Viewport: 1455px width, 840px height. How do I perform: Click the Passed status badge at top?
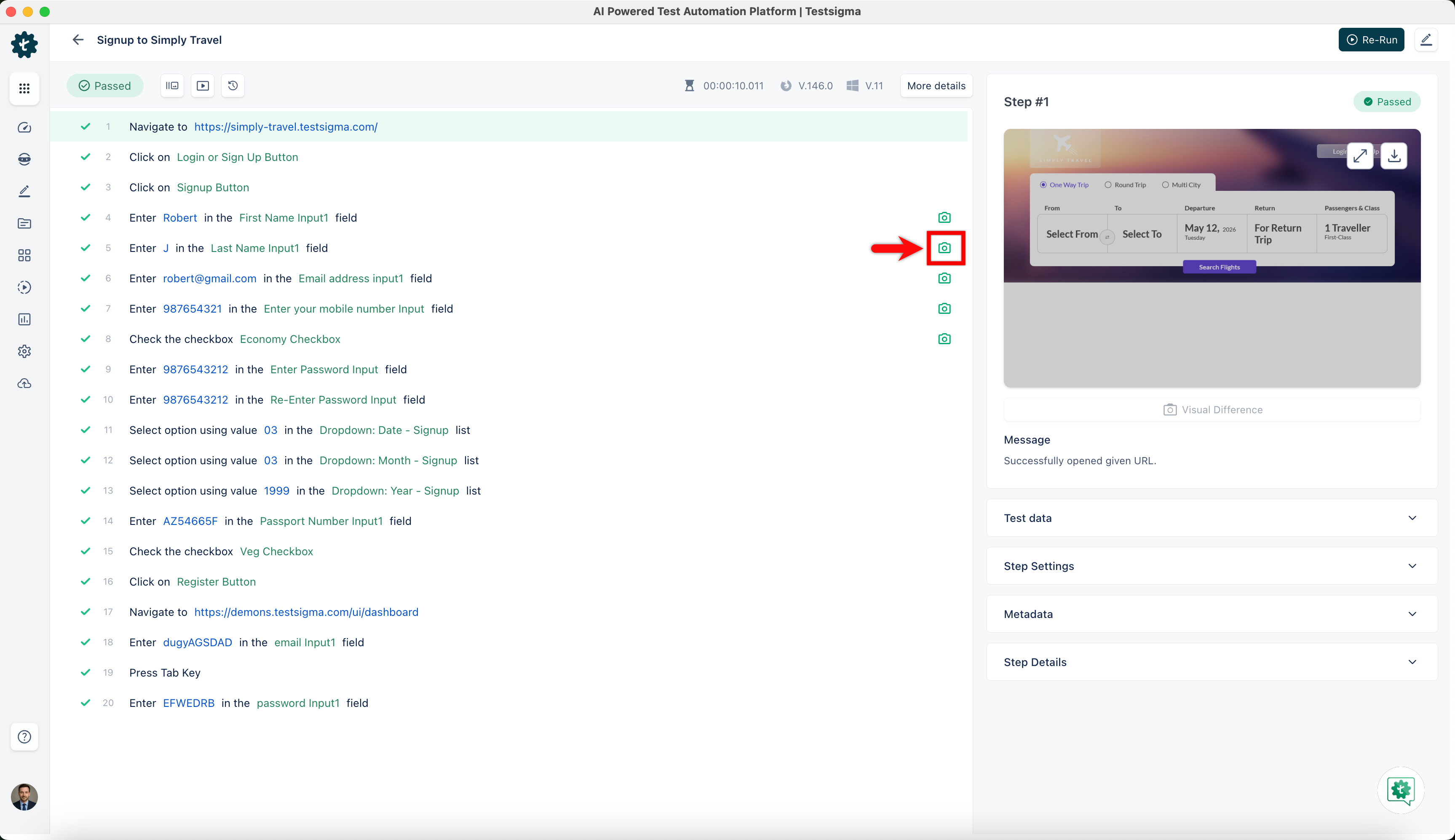(x=104, y=86)
